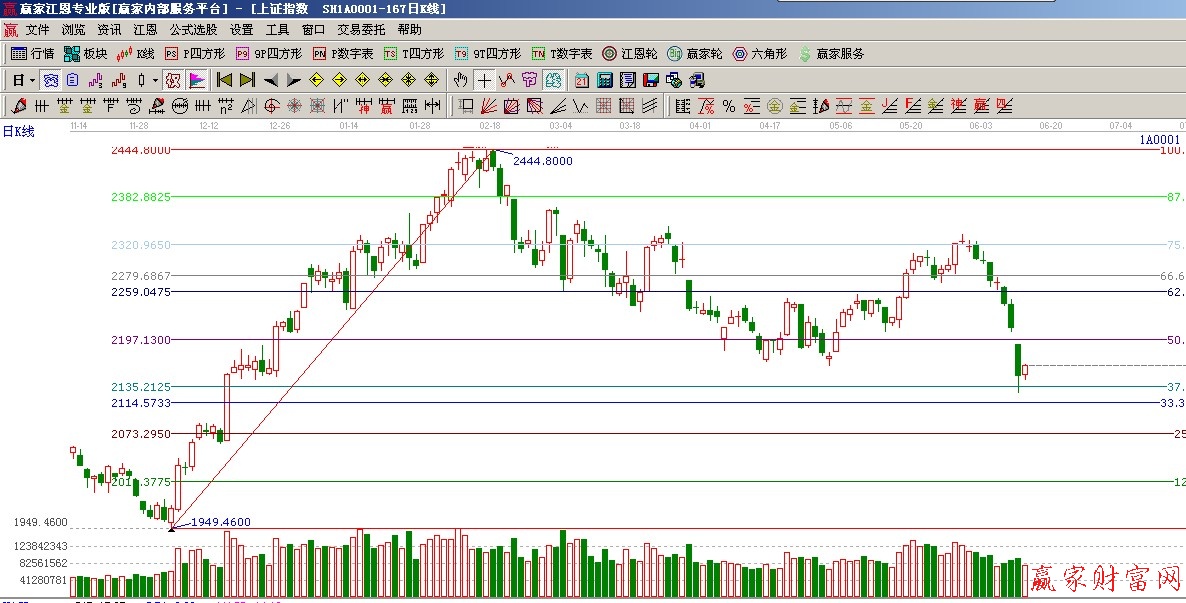Toggle the crosshair cursor tool
The height and width of the screenshot is (603, 1186).
(484, 80)
